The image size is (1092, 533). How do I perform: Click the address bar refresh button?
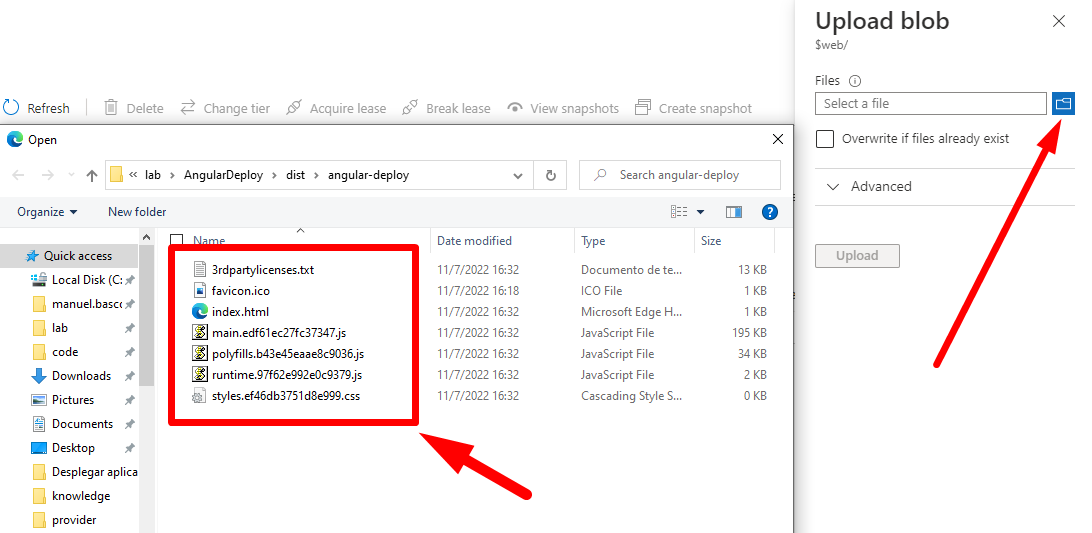pyautogui.click(x=549, y=175)
